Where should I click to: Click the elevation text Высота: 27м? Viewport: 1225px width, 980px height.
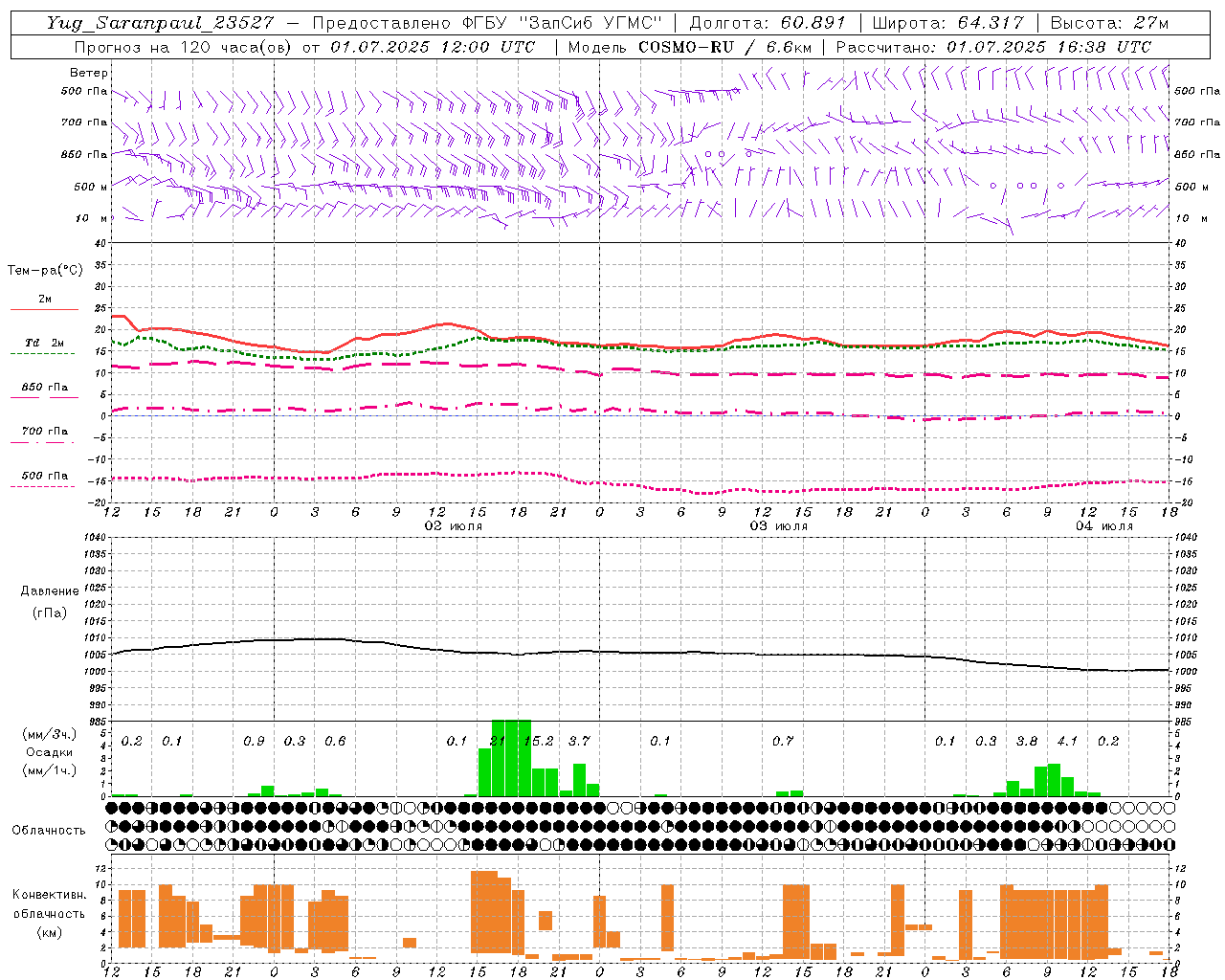(x=1110, y=23)
